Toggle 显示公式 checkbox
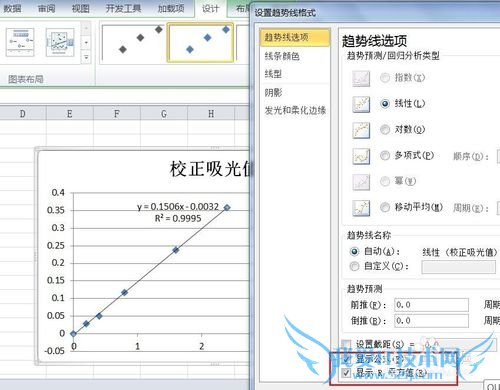The image size is (500, 390). pos(347,359)
